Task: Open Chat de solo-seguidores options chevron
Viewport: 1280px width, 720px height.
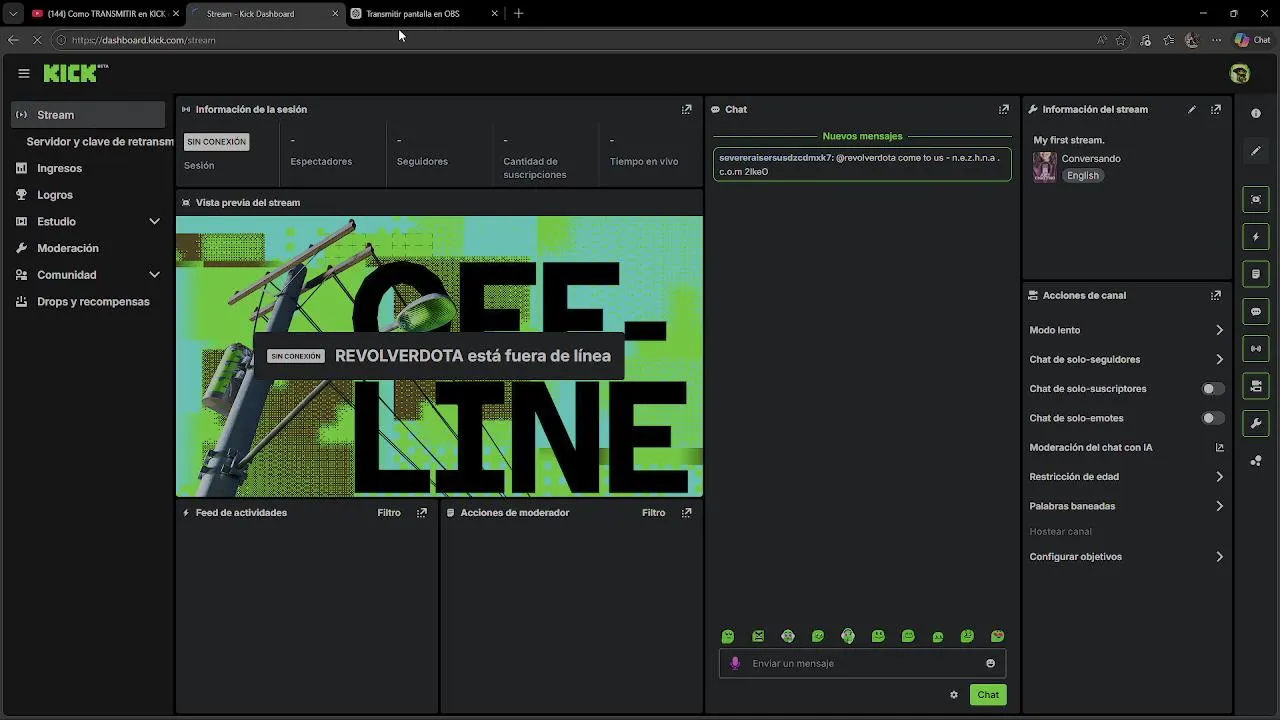Action: 1219,359
